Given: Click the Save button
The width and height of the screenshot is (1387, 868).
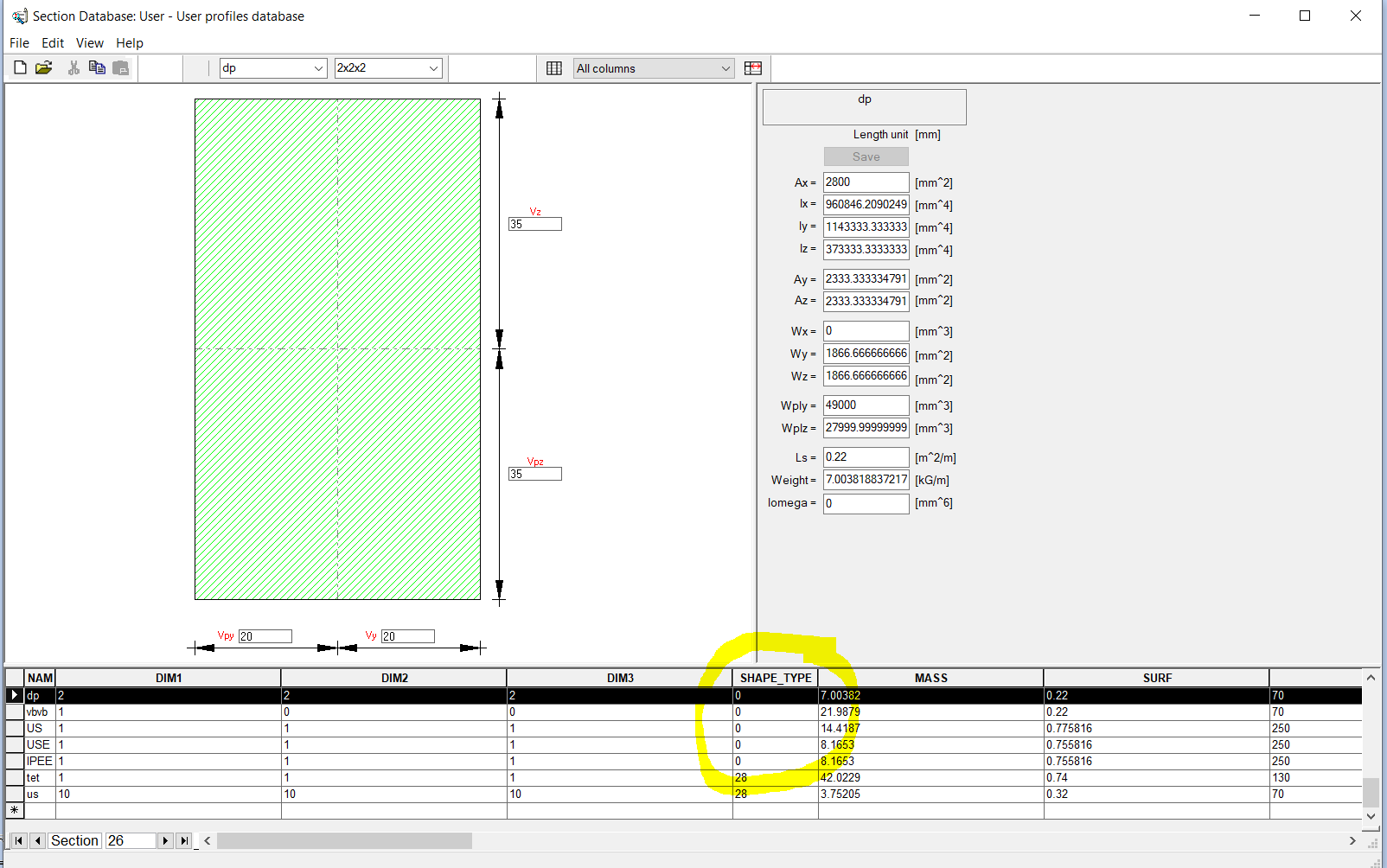Looking at the screenshot, I should click(x=866, y=156).
